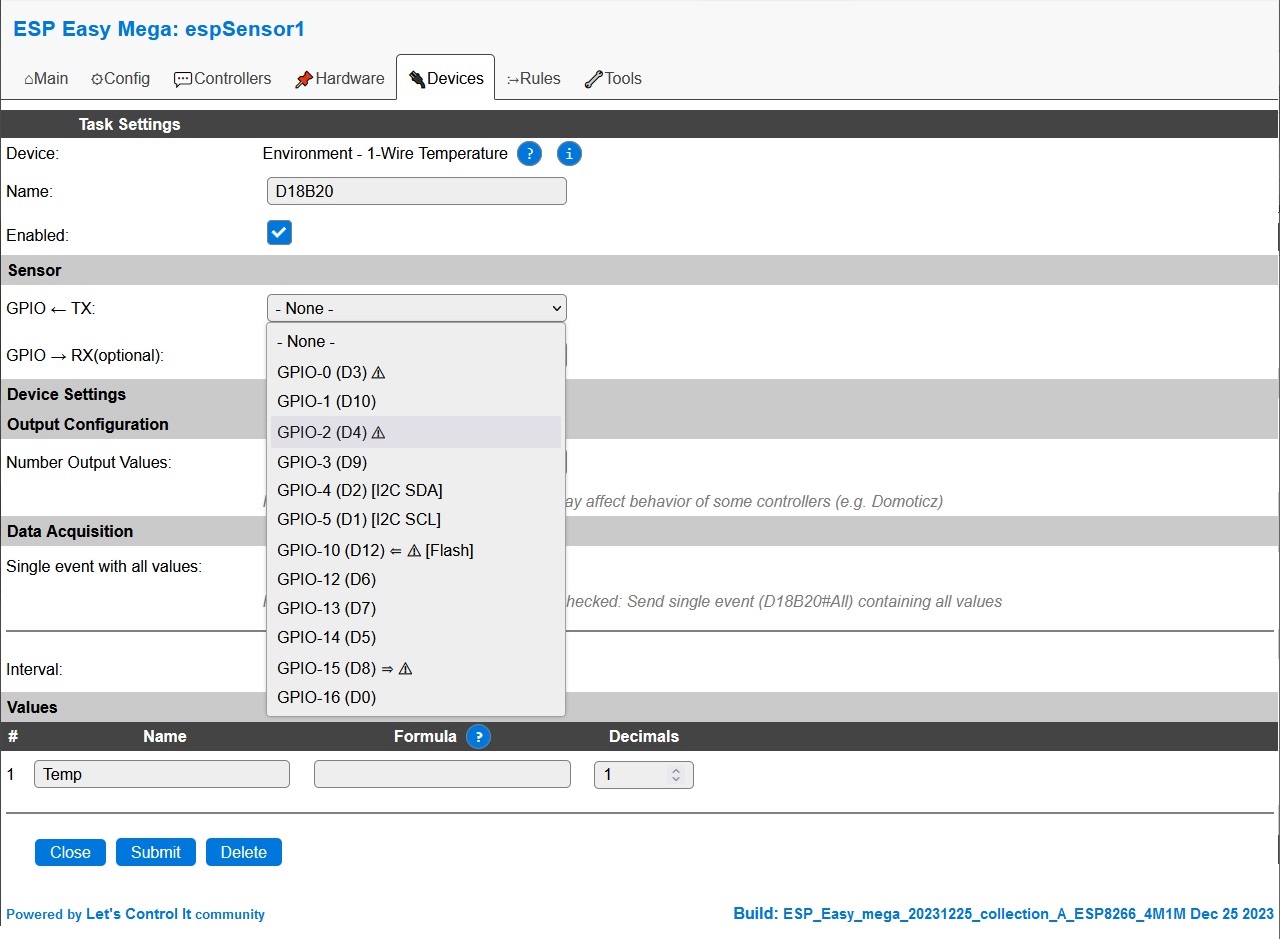Click the Delete button
Image resolution: width=1280 pixels, height=939 pixels.
[244, 852]
